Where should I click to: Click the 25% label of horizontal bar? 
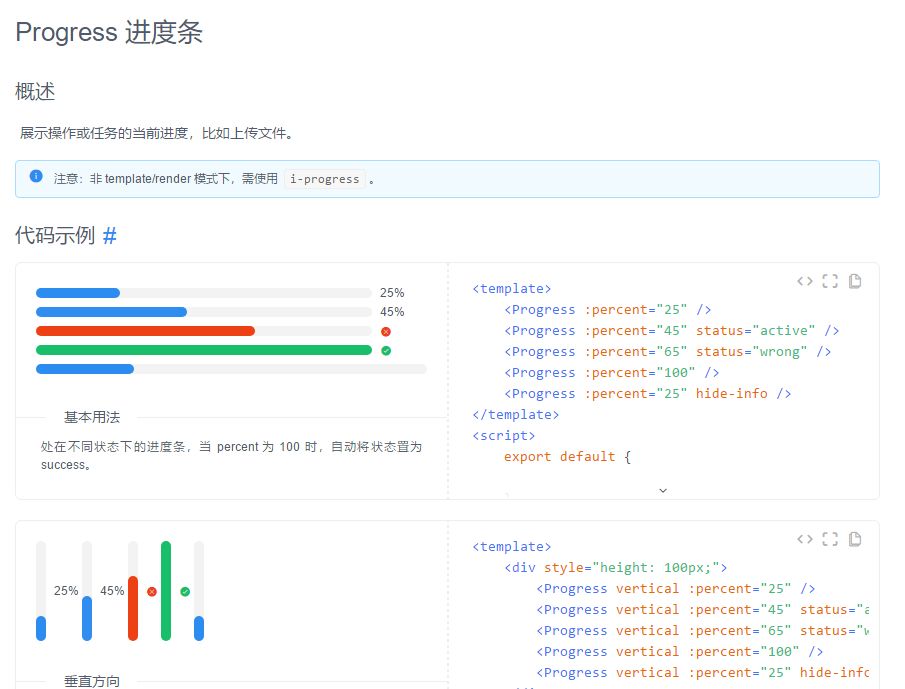coord(392,293)
